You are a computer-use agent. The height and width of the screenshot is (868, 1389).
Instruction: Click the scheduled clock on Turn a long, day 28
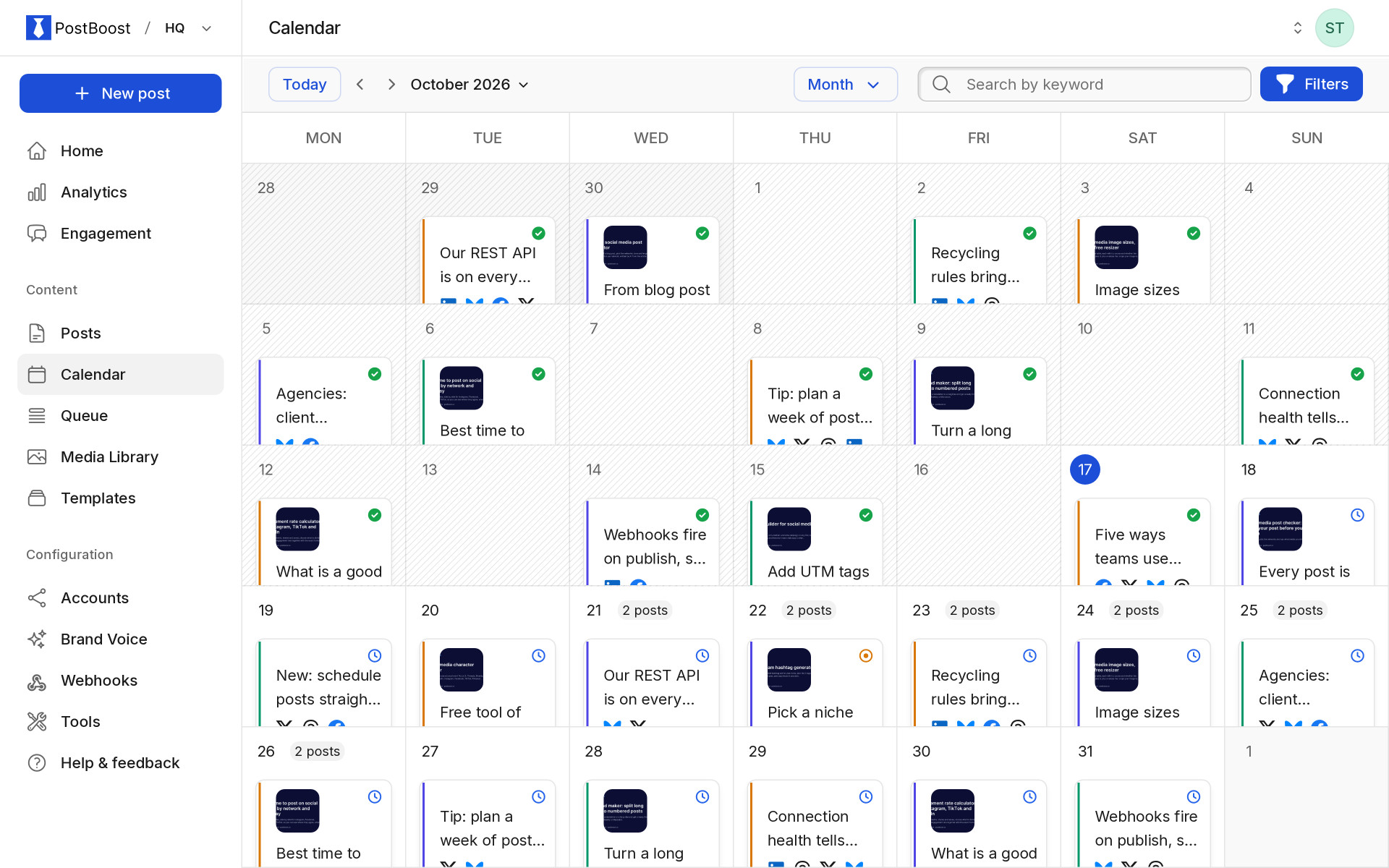702,796
